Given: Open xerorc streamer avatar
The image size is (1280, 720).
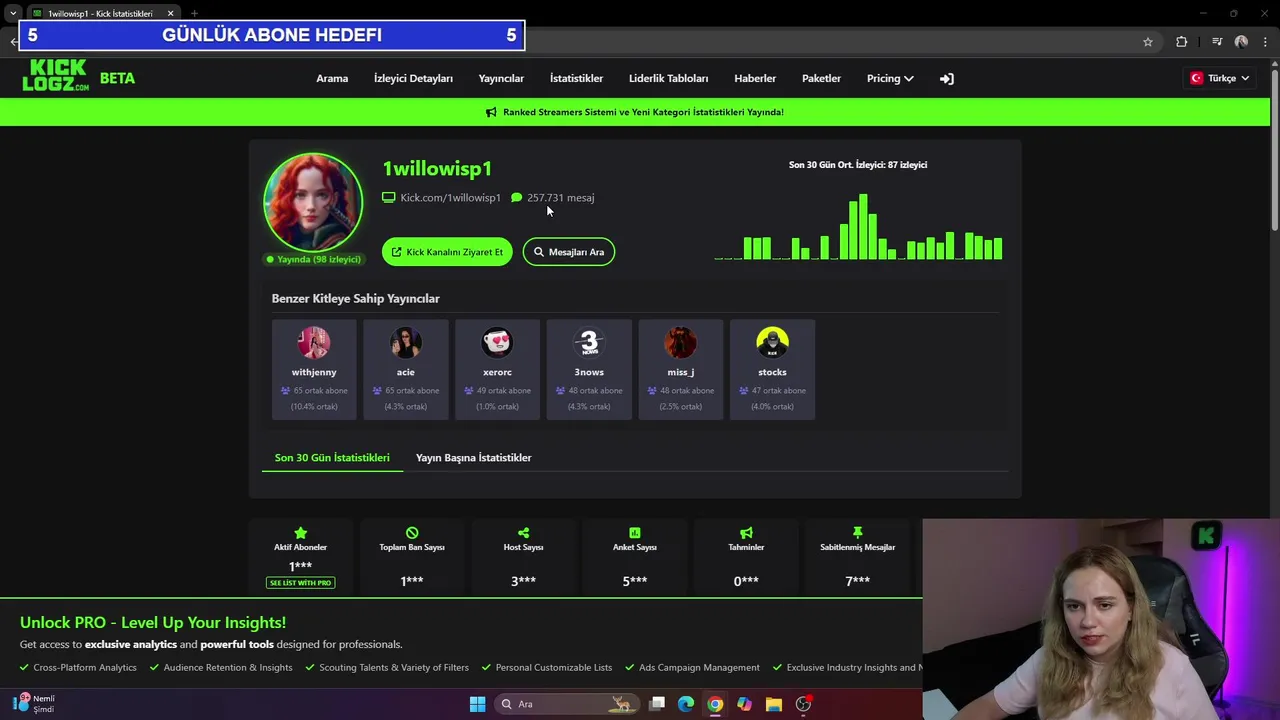Looking at the screenshot, I should tap(497, 342).
